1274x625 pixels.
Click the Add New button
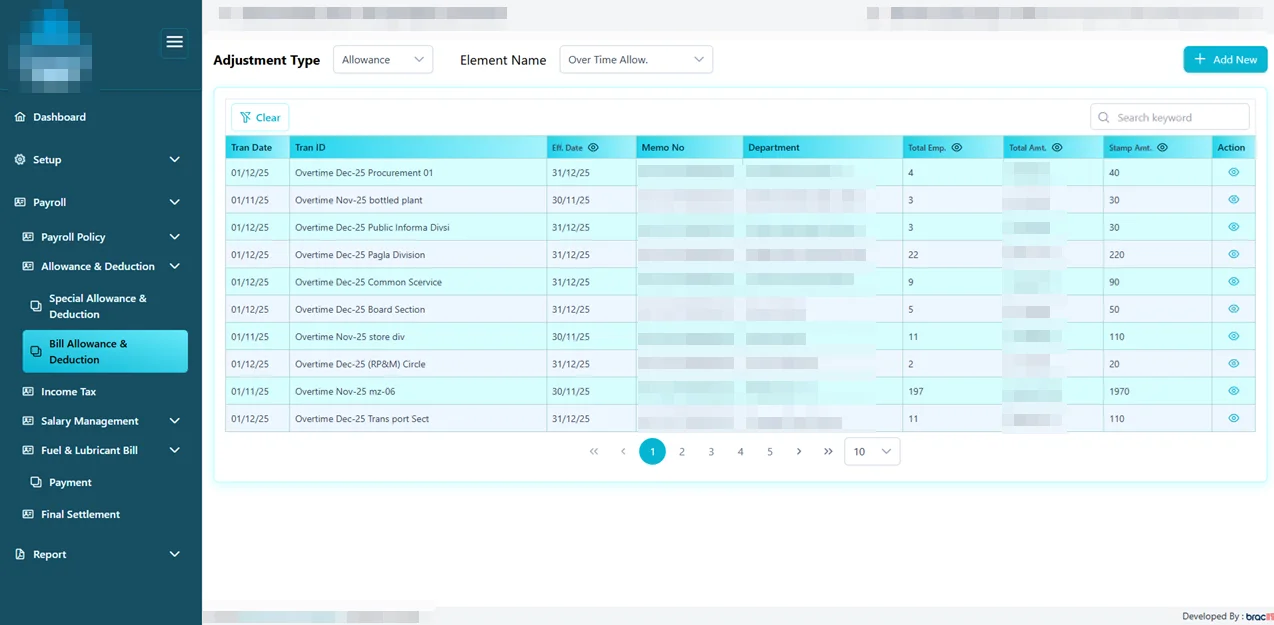tap(1225, 60)
